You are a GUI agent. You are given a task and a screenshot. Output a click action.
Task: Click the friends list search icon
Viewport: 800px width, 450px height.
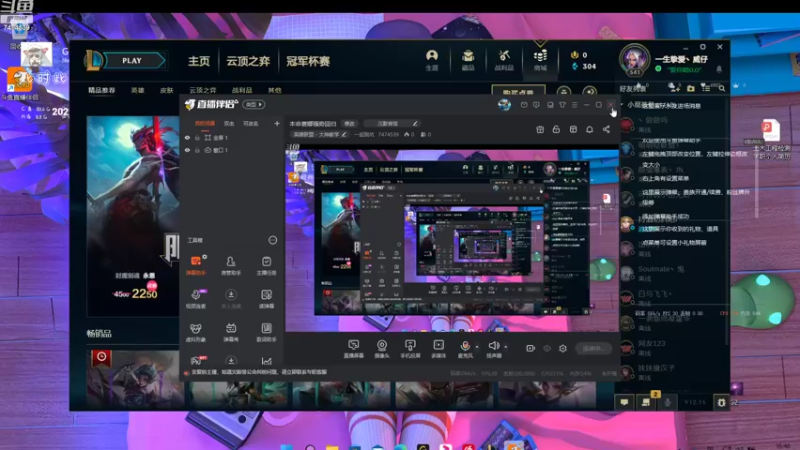click(722, 88)
